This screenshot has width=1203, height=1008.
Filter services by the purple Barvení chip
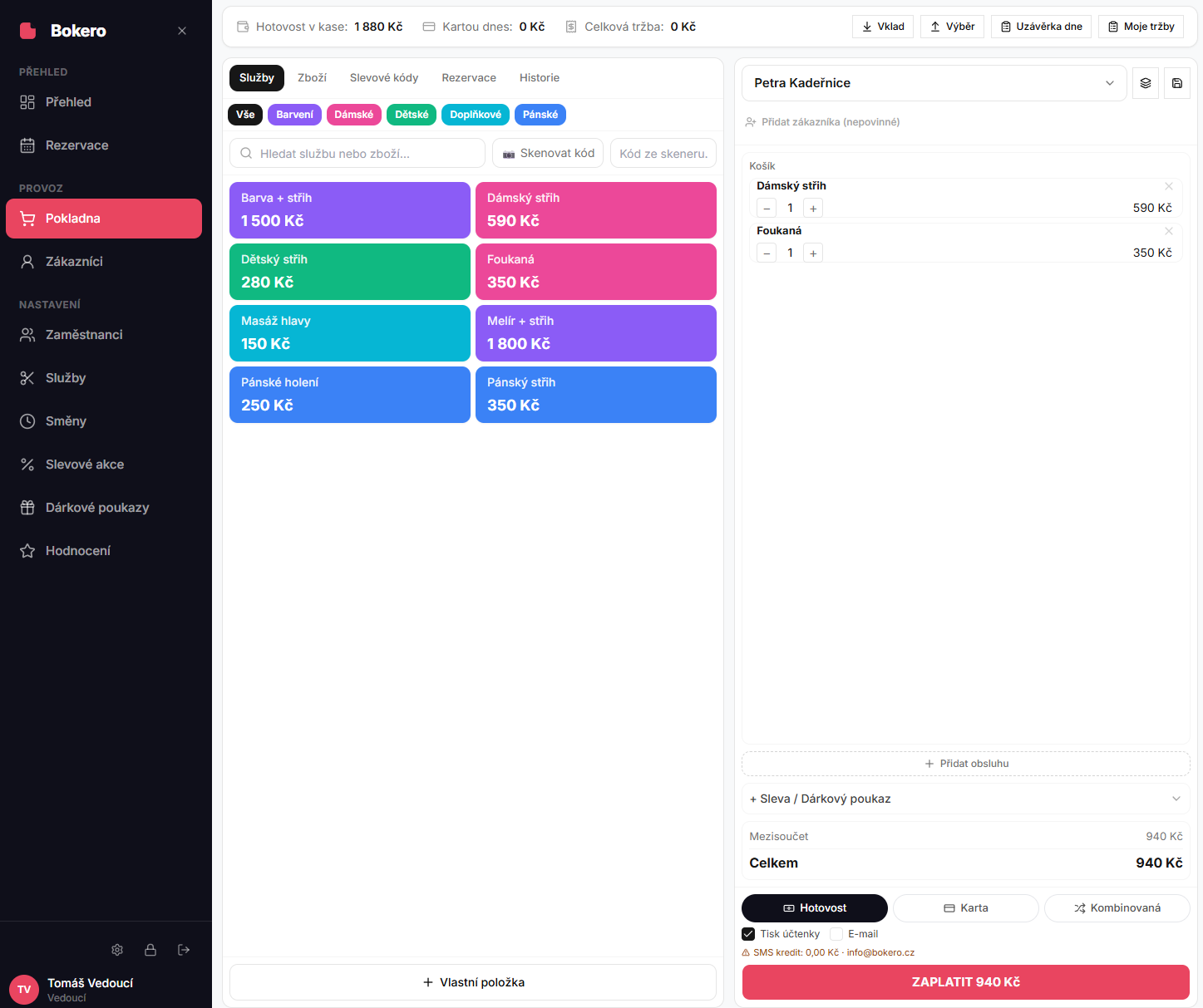click(295, 115)
